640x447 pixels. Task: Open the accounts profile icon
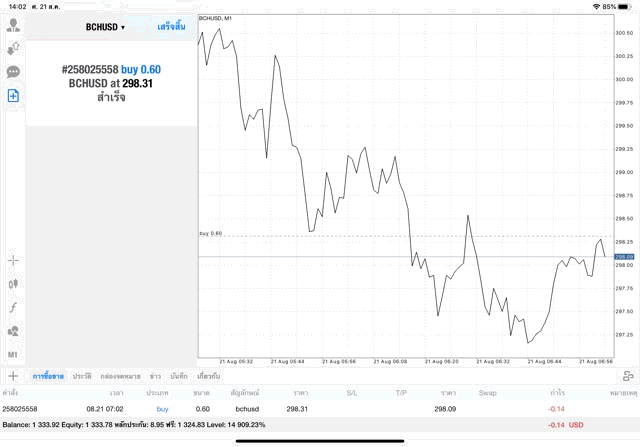coord(13,25)
